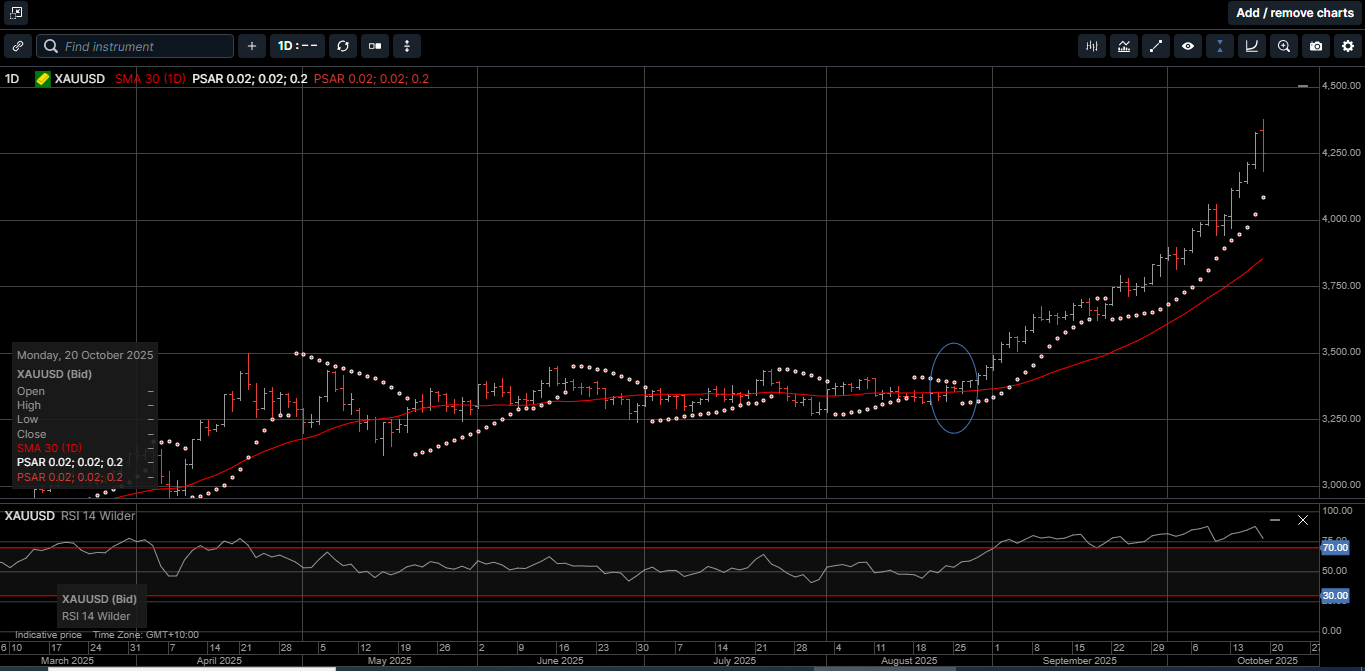
Task: Open the 1D timeframe dropdown
Action: pos(297,46)
